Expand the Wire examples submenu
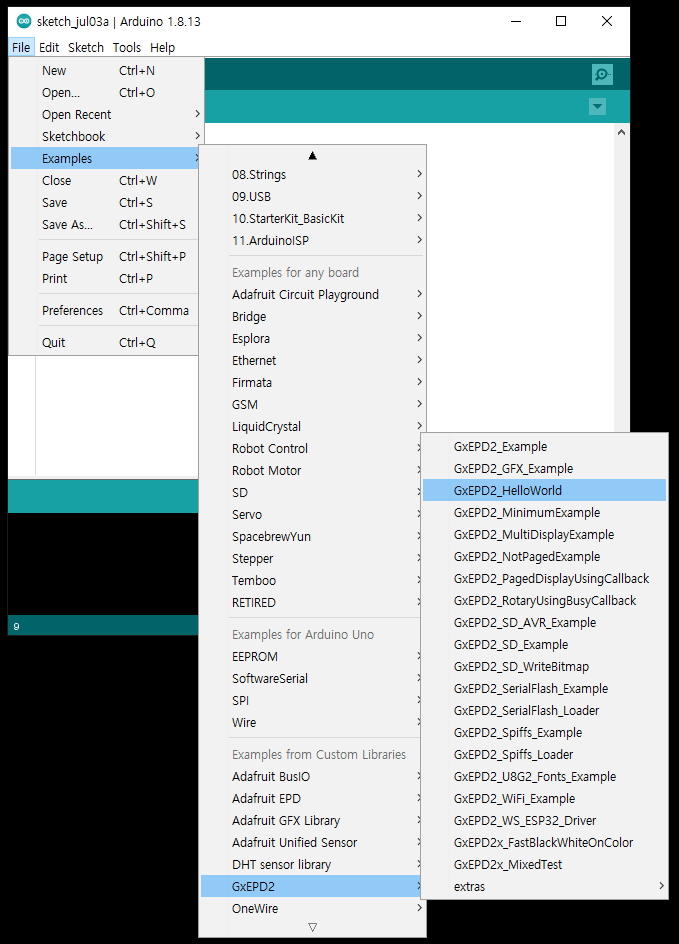This screenshot has height=944, width=679. pyautogui.click(x=311, y=722)
